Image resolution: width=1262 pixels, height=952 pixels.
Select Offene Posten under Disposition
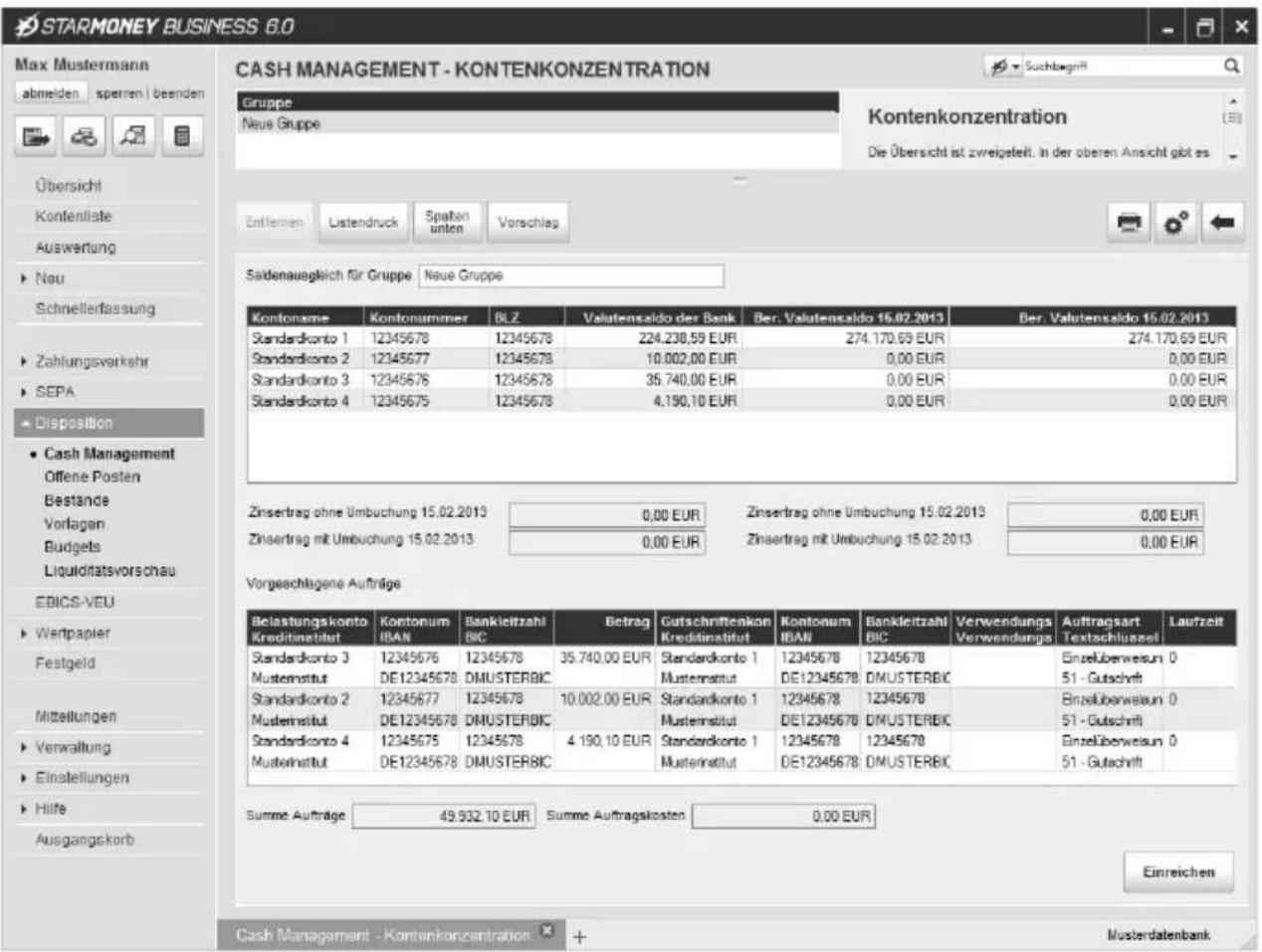click(x=92, y=477)
